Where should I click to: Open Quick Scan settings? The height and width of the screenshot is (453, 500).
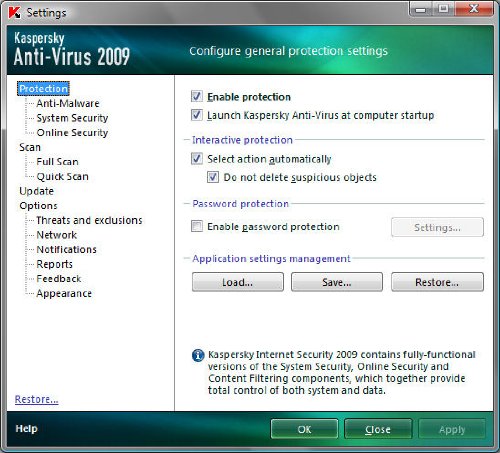63,177
